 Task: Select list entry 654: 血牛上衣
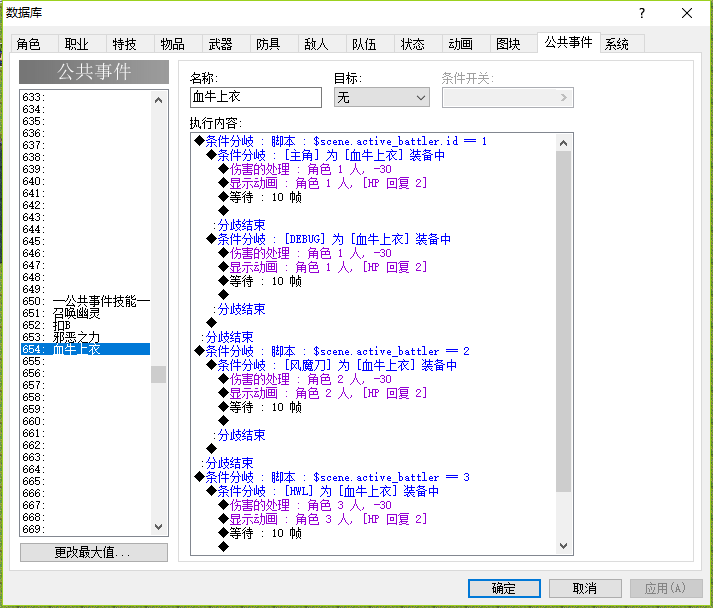[x=86, y=349]
